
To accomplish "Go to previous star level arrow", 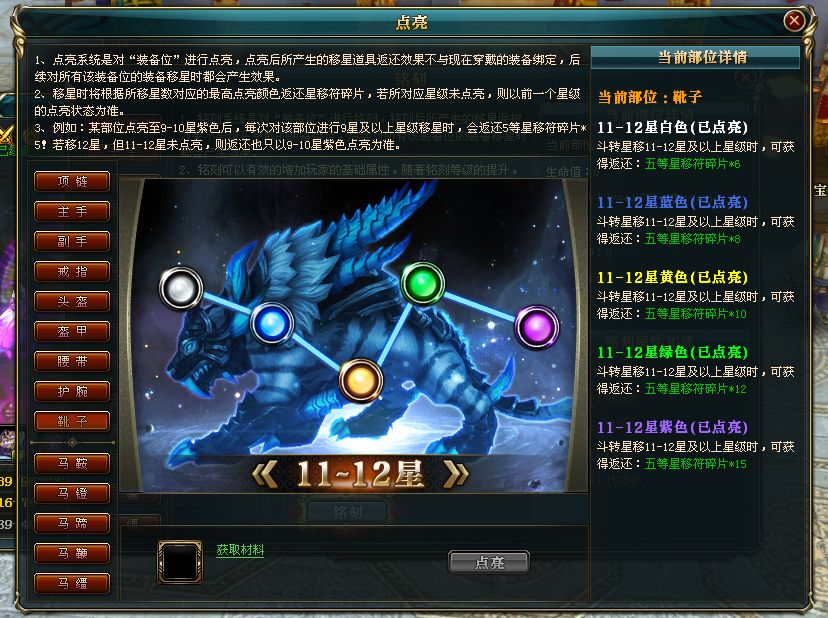I will (265, 474).
